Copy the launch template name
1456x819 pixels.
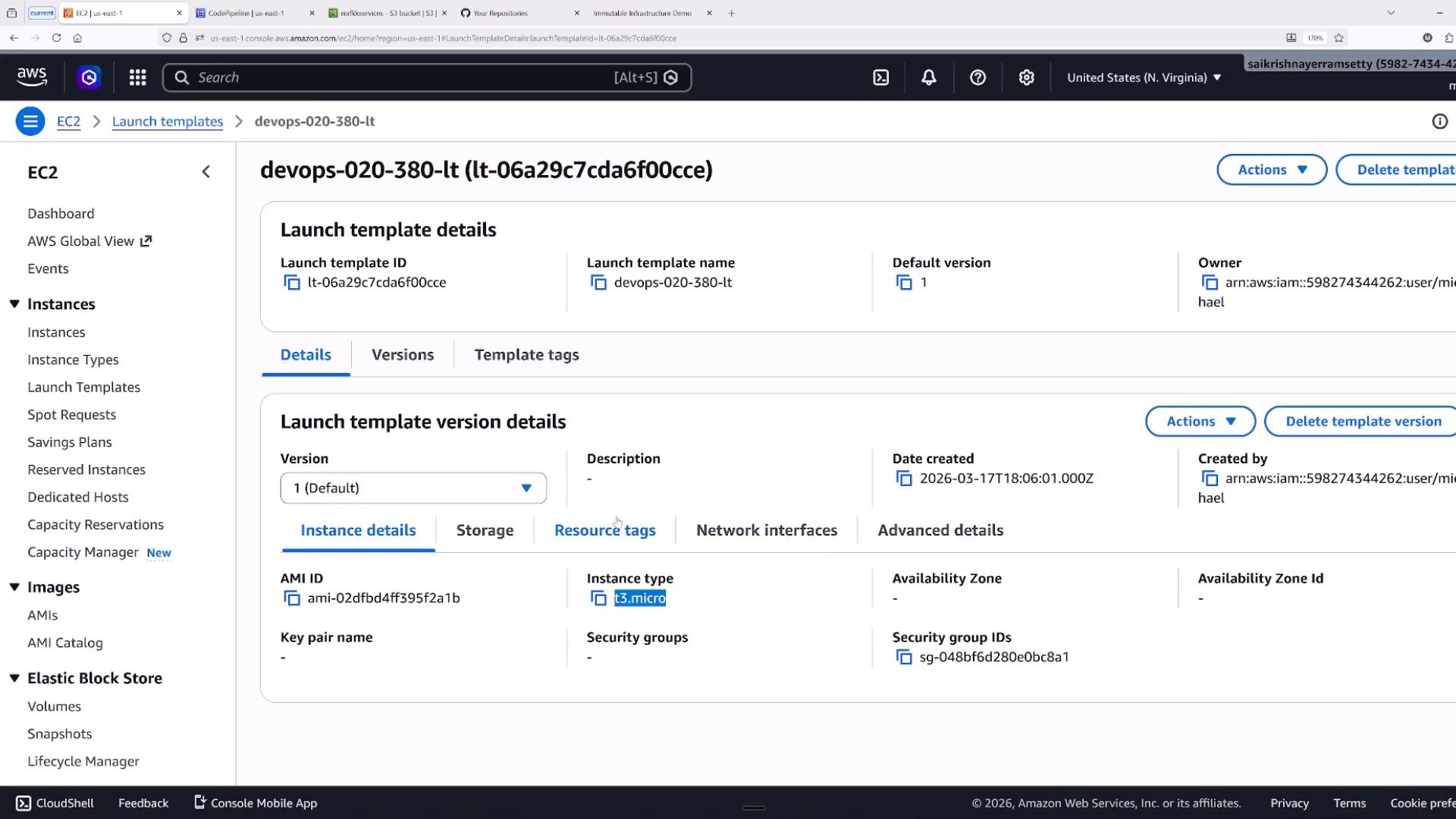tap(598, 283)
